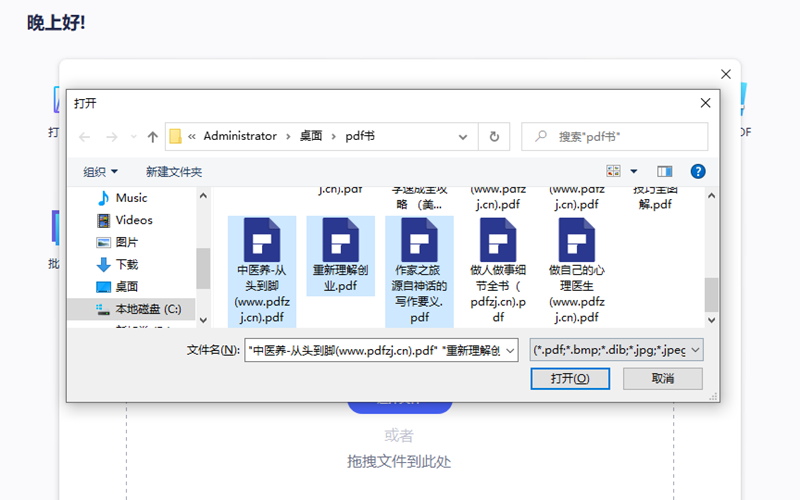Click the Back navigation arrow
The width and height of the screenshot is (800, 500).
tap(85, 136)
